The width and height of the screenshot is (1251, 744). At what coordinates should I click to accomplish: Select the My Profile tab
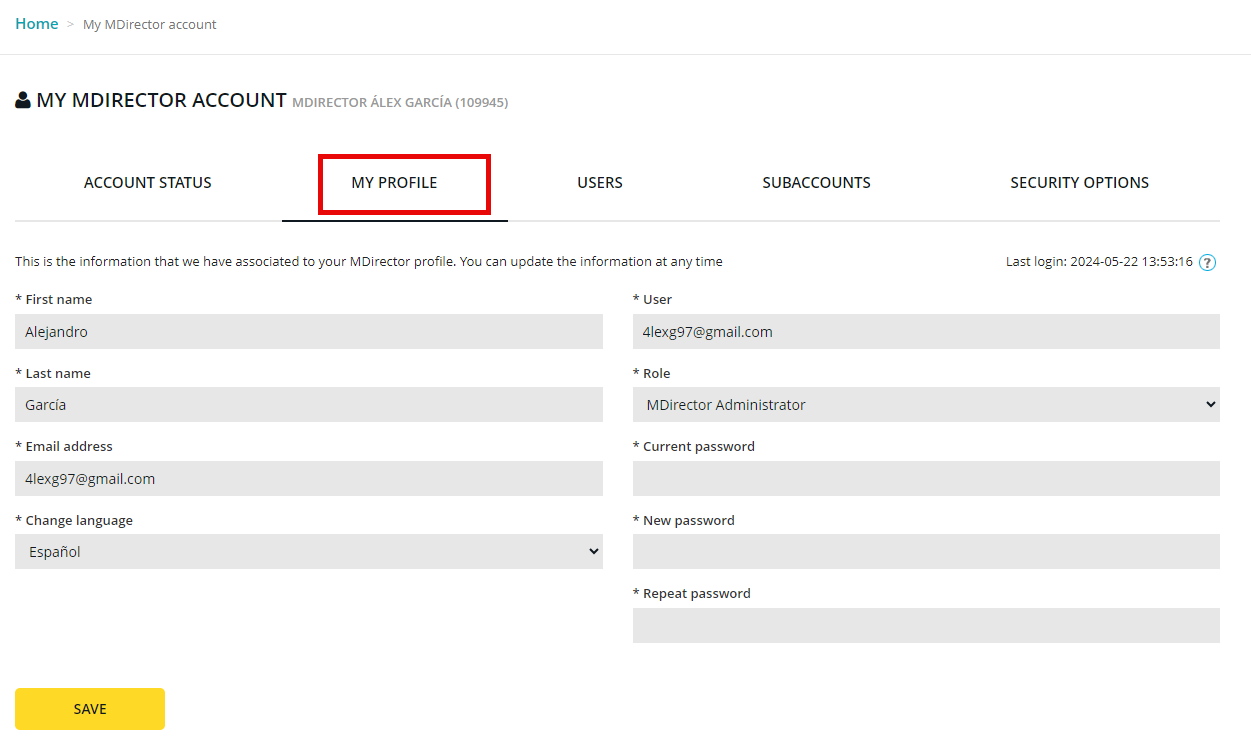pyautogui.click(x=394, y=183)
